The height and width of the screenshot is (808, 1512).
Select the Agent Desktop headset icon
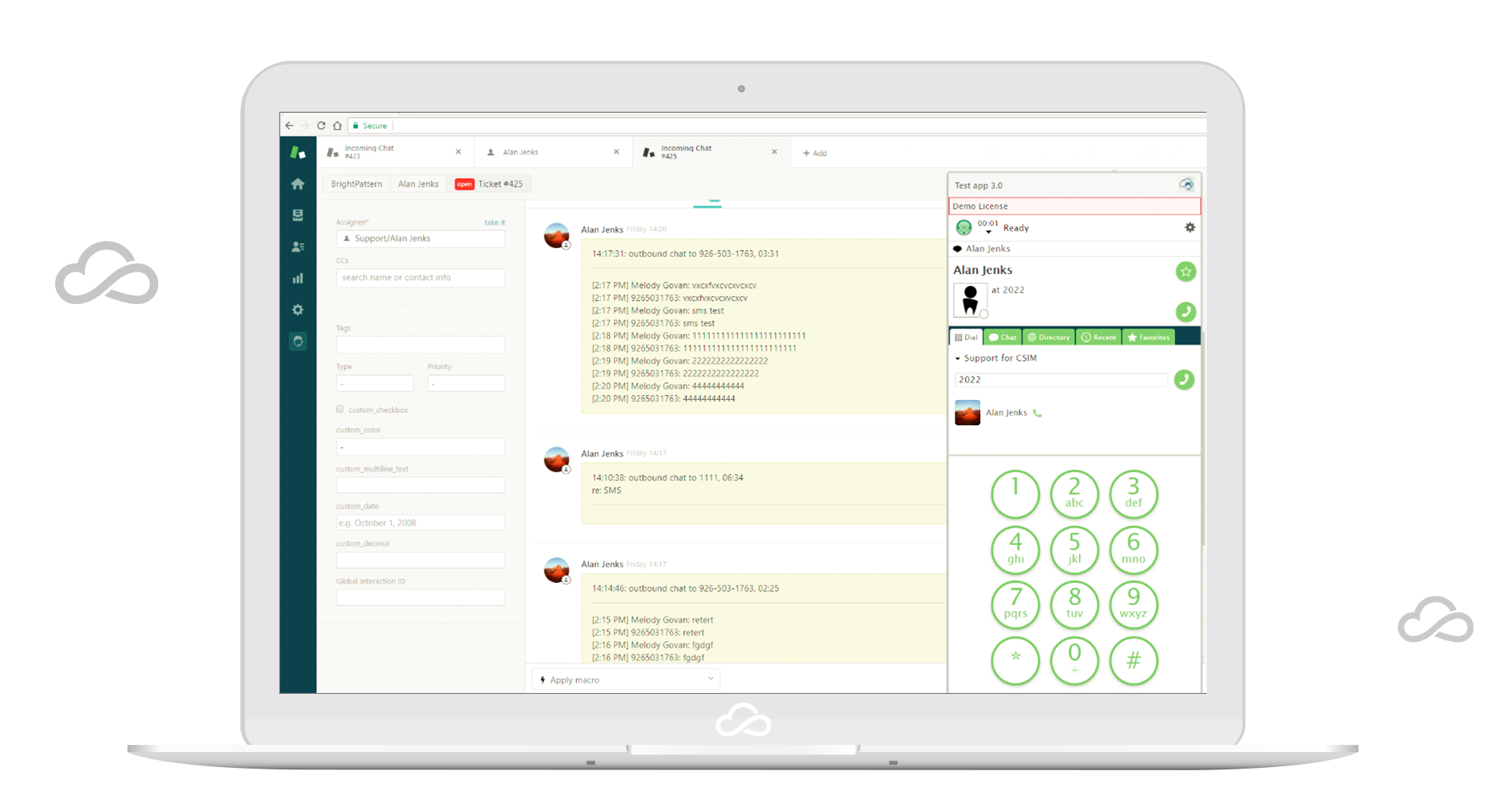[x=298, y=341]
